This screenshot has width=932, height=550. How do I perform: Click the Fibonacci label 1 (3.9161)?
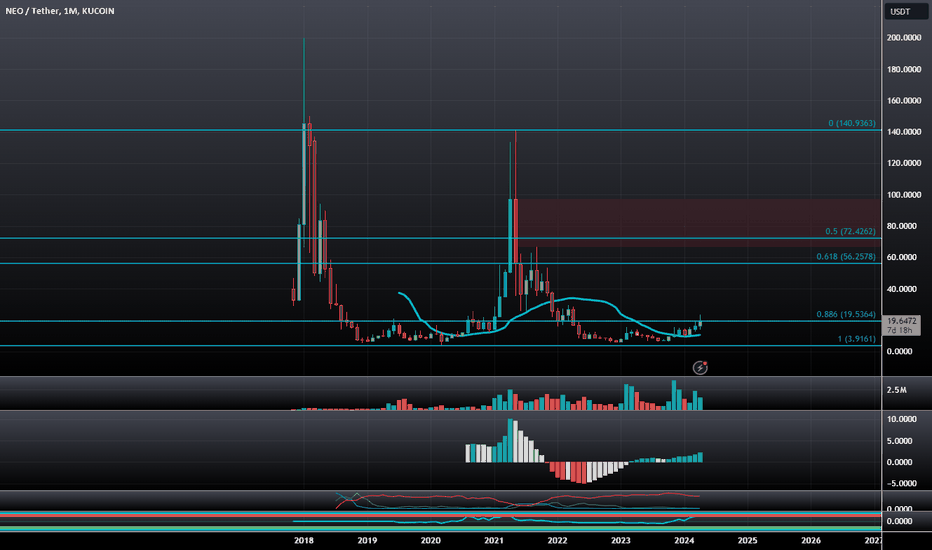pos(857,338)
